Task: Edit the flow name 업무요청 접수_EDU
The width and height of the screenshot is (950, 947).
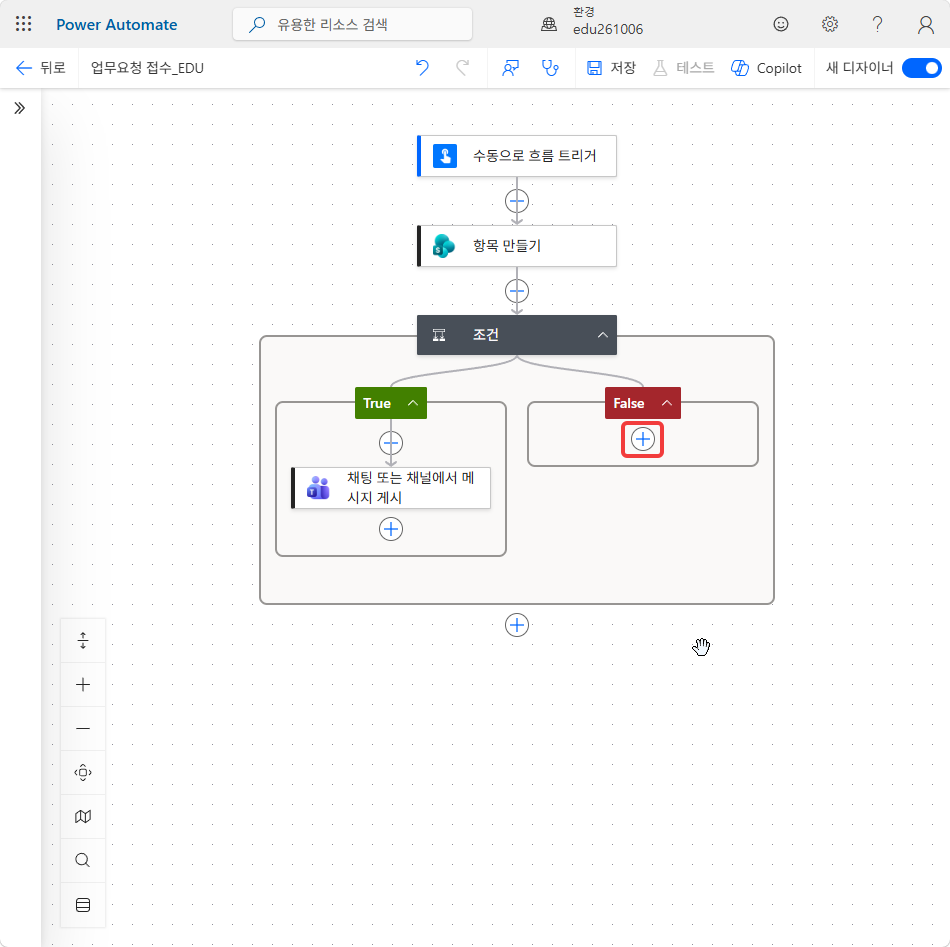Action: (147, 68)
